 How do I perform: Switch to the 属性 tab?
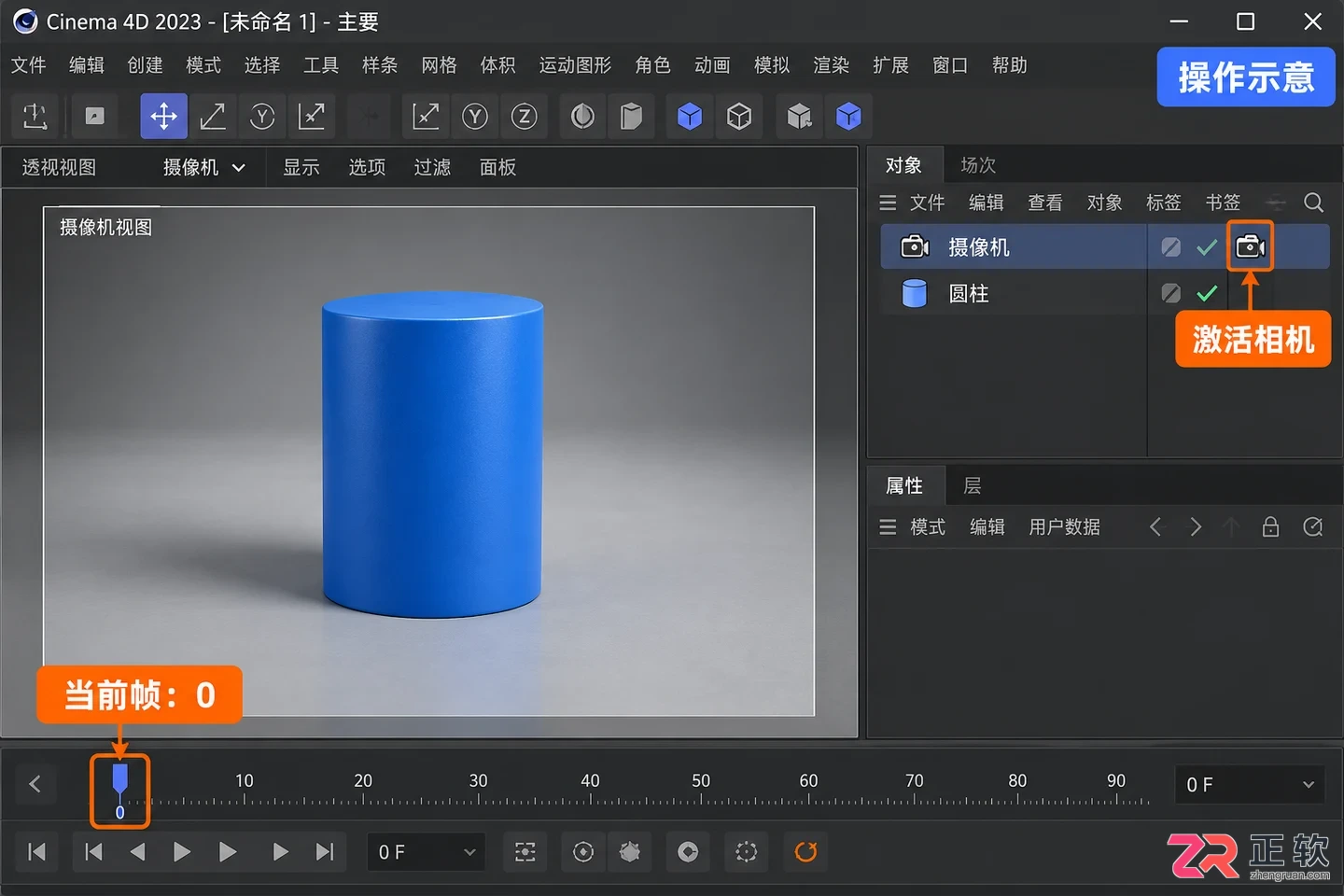[x=903, y=486]
